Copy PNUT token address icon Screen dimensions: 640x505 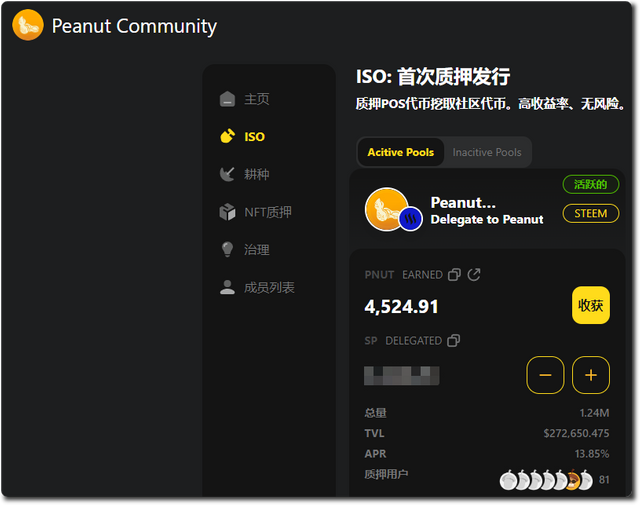pos(454,275)
